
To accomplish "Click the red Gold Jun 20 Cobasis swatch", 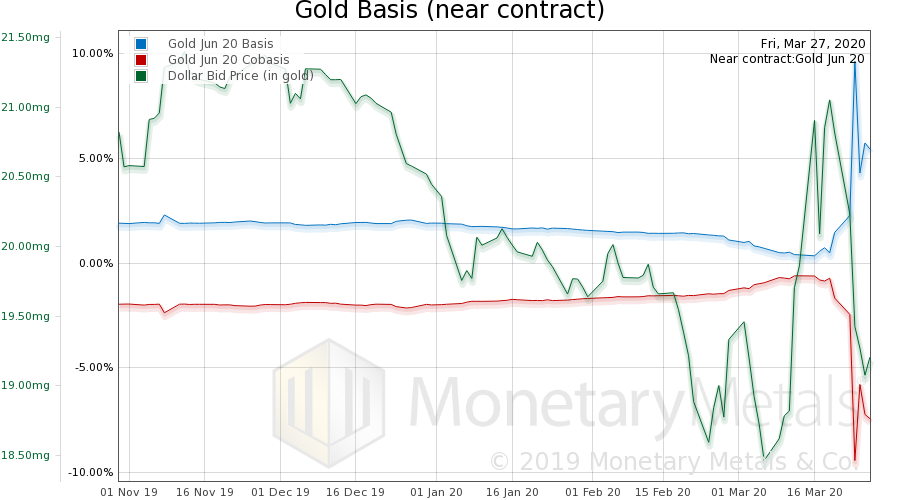I will [141, 60].
